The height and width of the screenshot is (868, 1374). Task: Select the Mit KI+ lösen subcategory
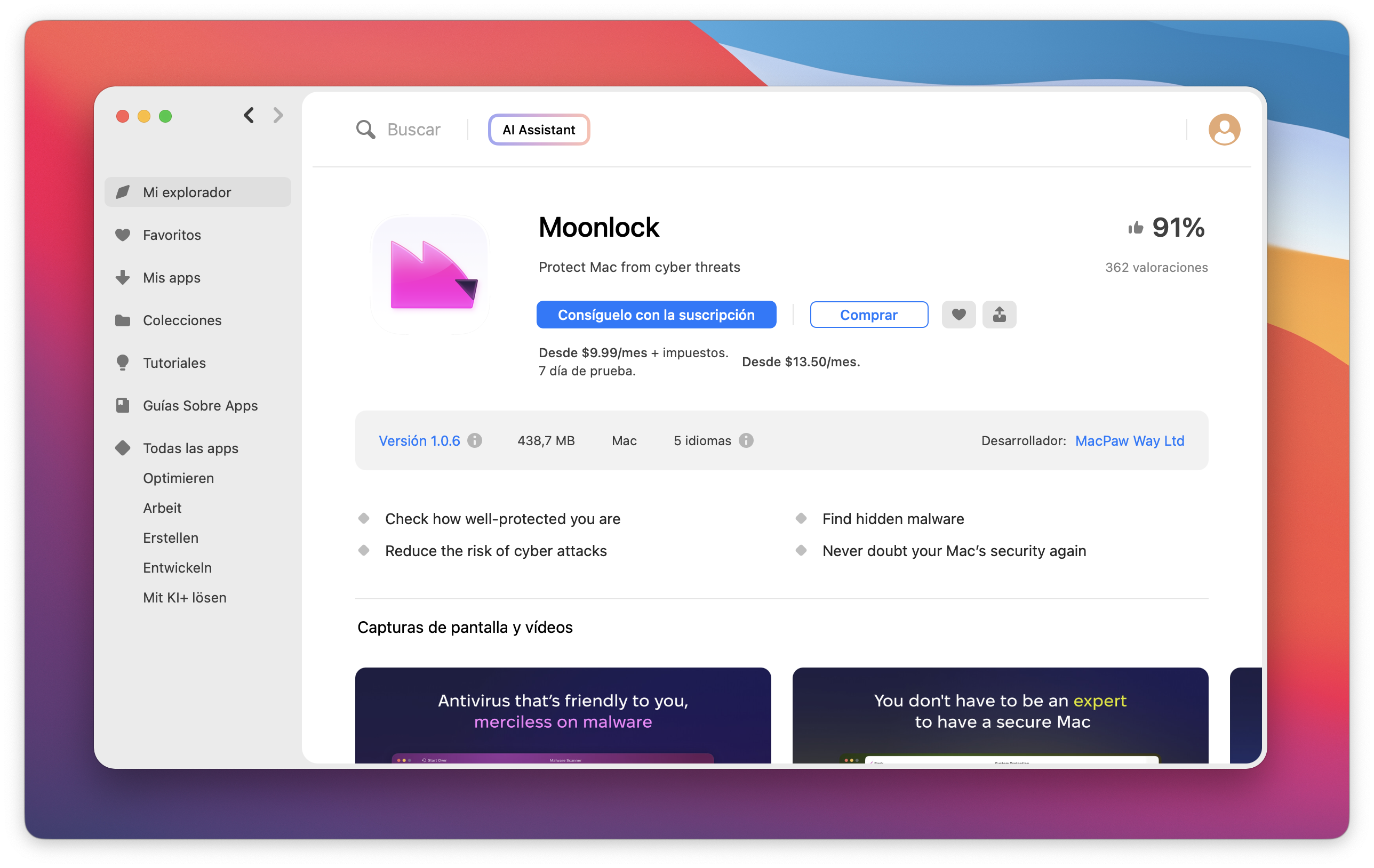pos(185,598)
